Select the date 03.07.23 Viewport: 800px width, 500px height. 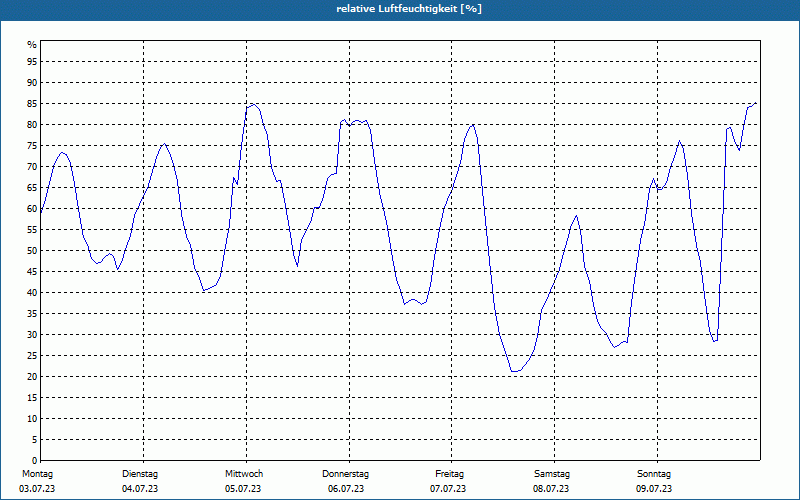pos(37,489)
